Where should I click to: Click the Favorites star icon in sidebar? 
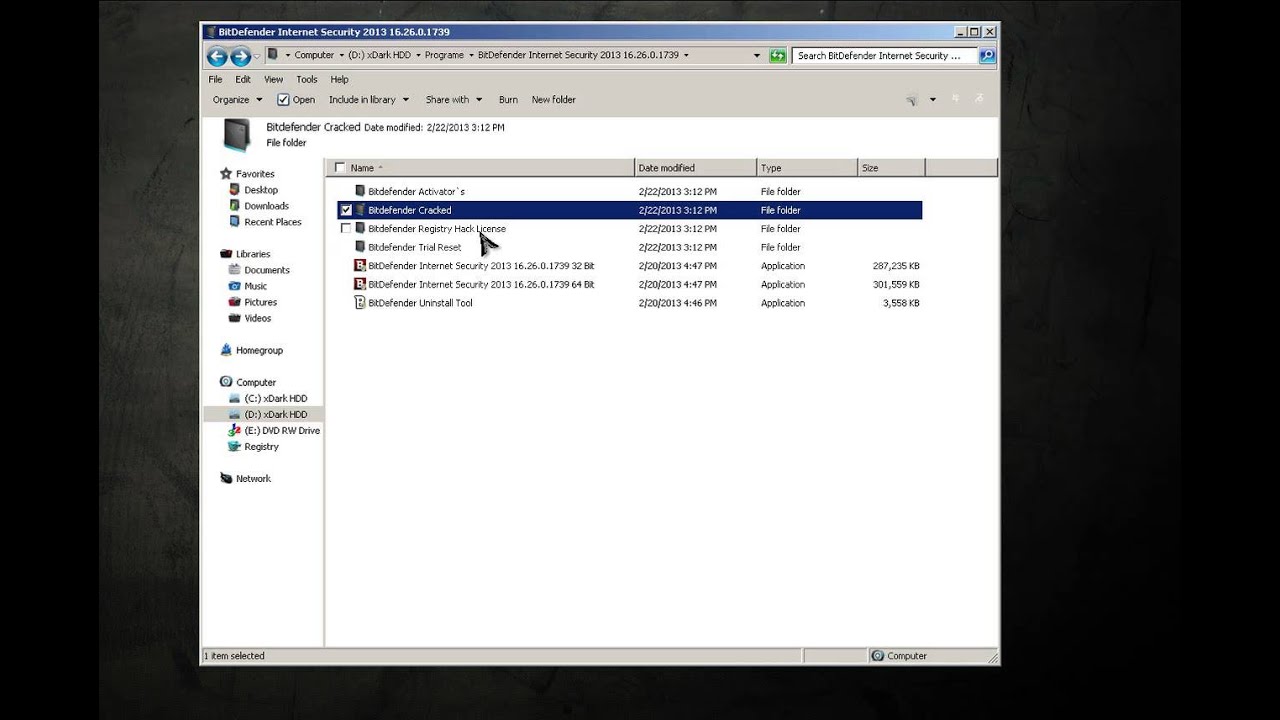(x=226, y=174)
